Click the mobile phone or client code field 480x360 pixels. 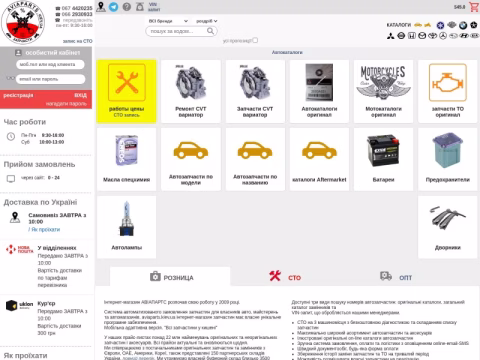50,64
